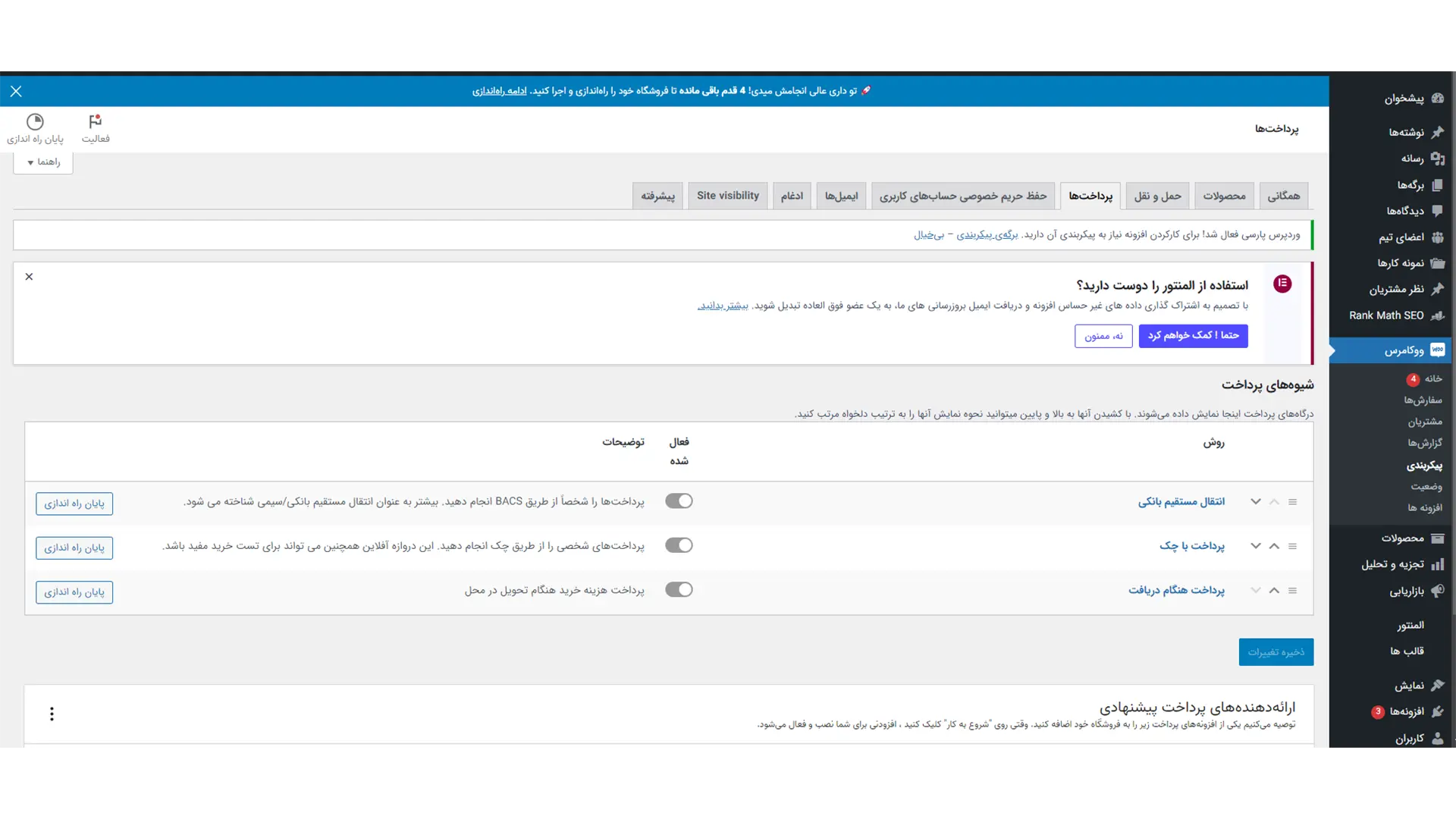Open گزارش‌ها in WooCommerce submenu

coord(1425,443)
